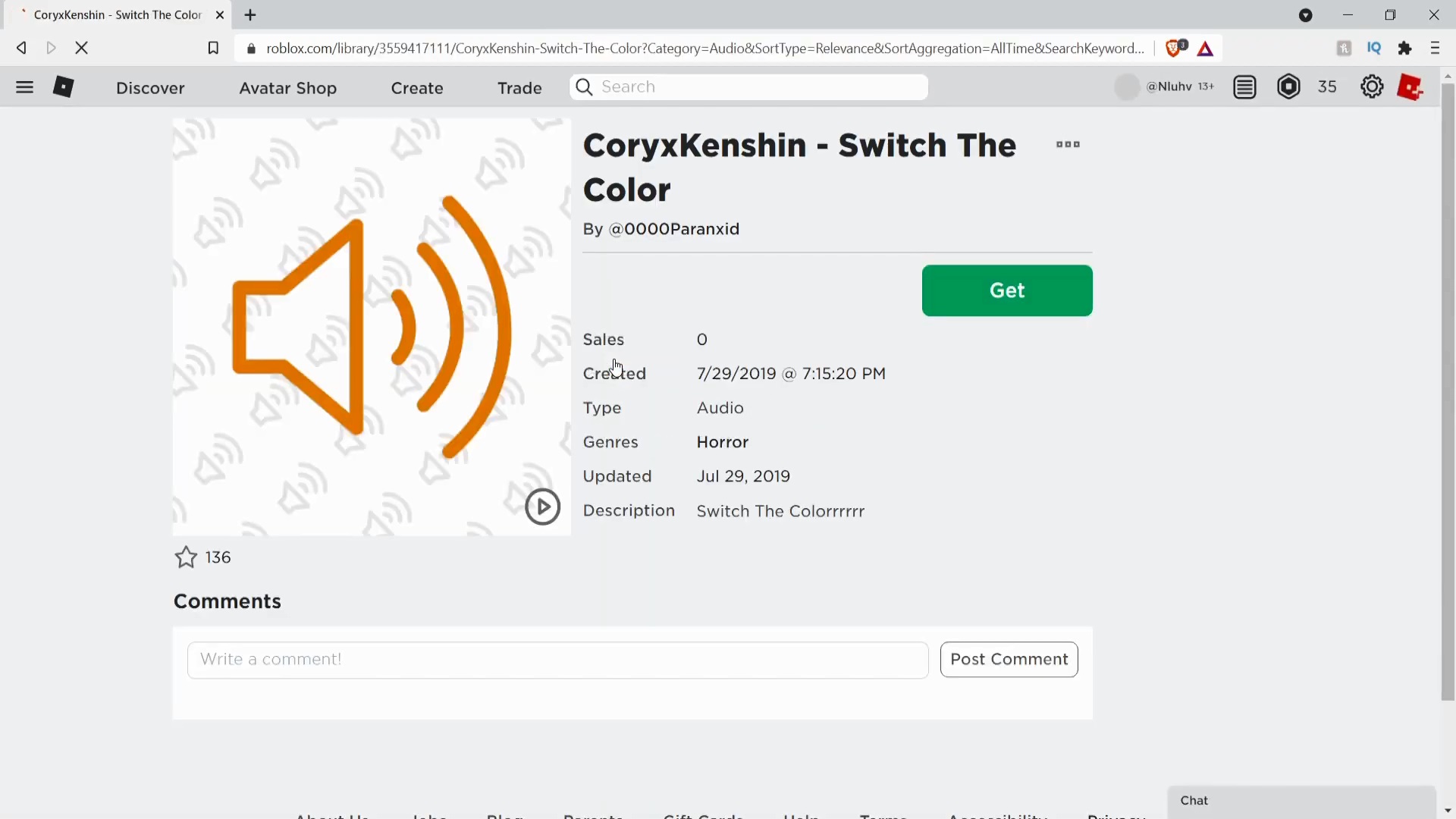Image resolution: width=1456 pixels, height=819 pixels.
Task: Open the three-dot menu beside the title
Action: [x=1067, y=145]
